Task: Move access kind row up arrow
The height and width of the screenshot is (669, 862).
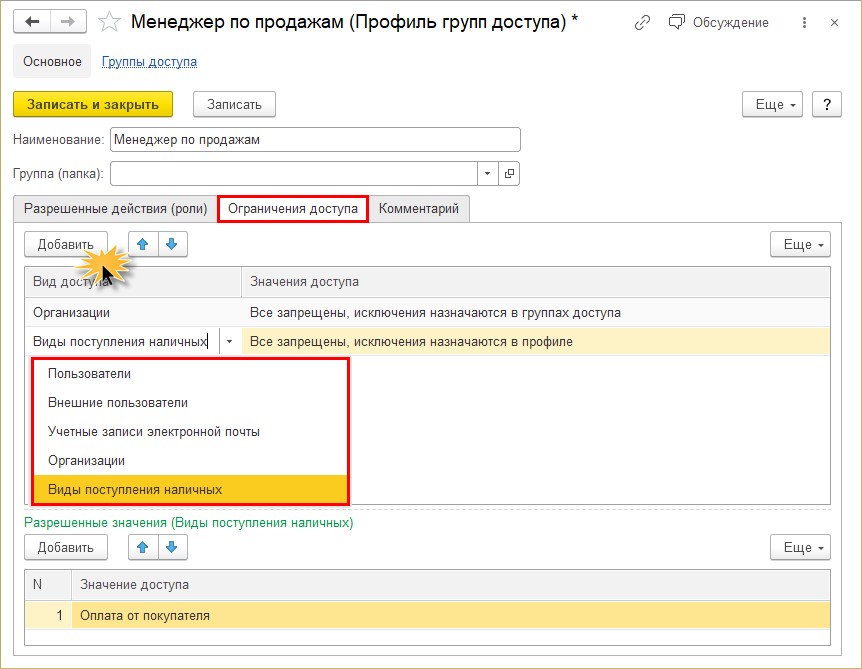Action: (x=143, y=244)
